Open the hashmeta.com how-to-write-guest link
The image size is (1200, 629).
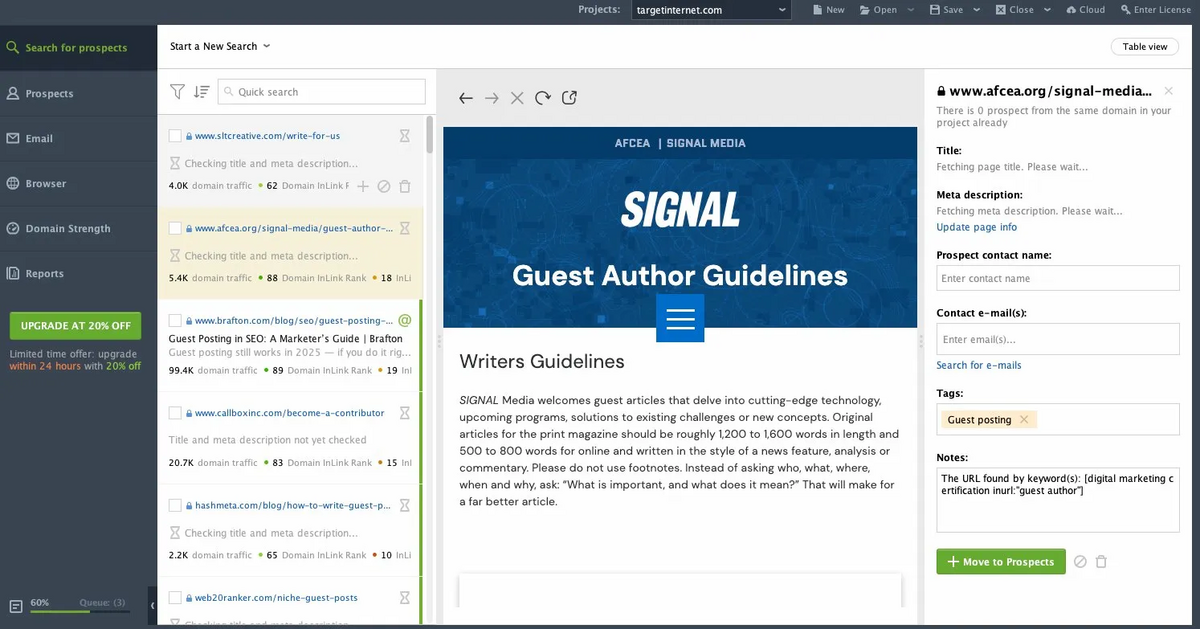point(293,506)
